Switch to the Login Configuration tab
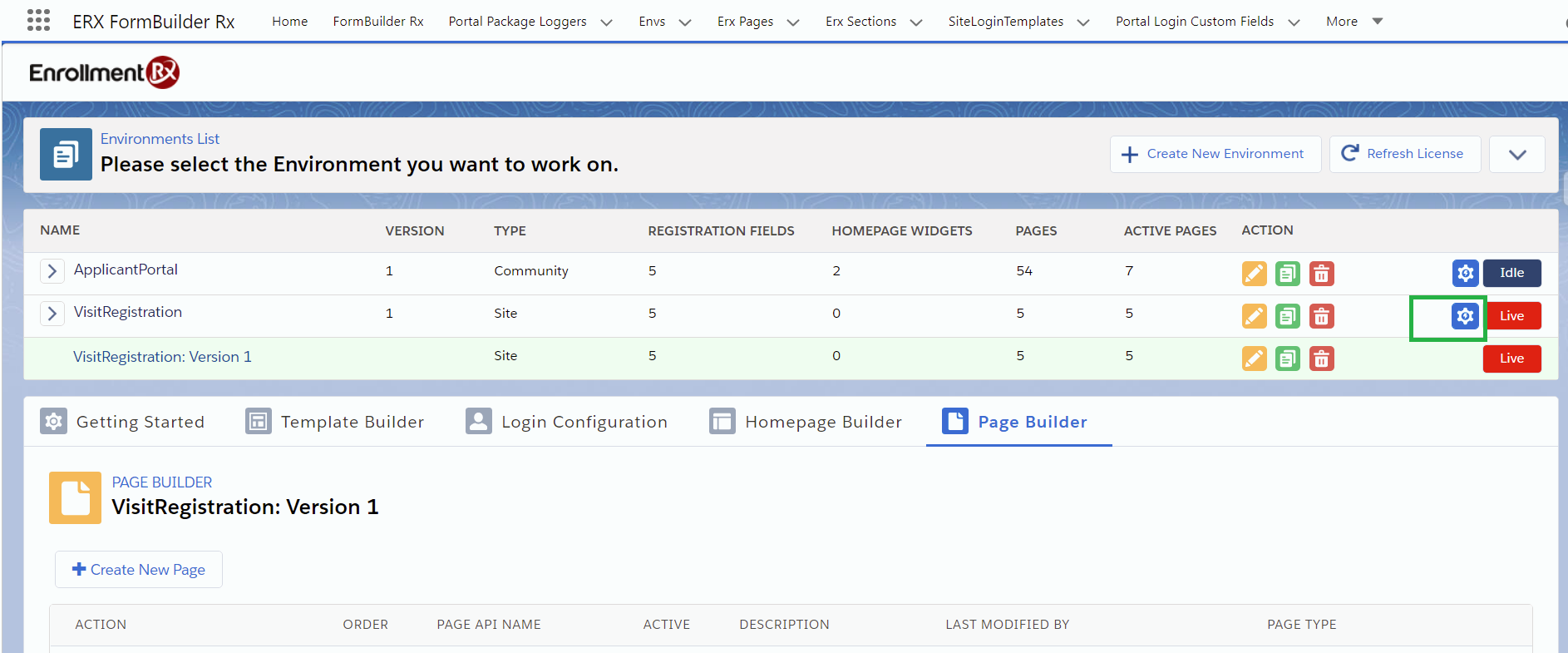 tap(567, 422)
